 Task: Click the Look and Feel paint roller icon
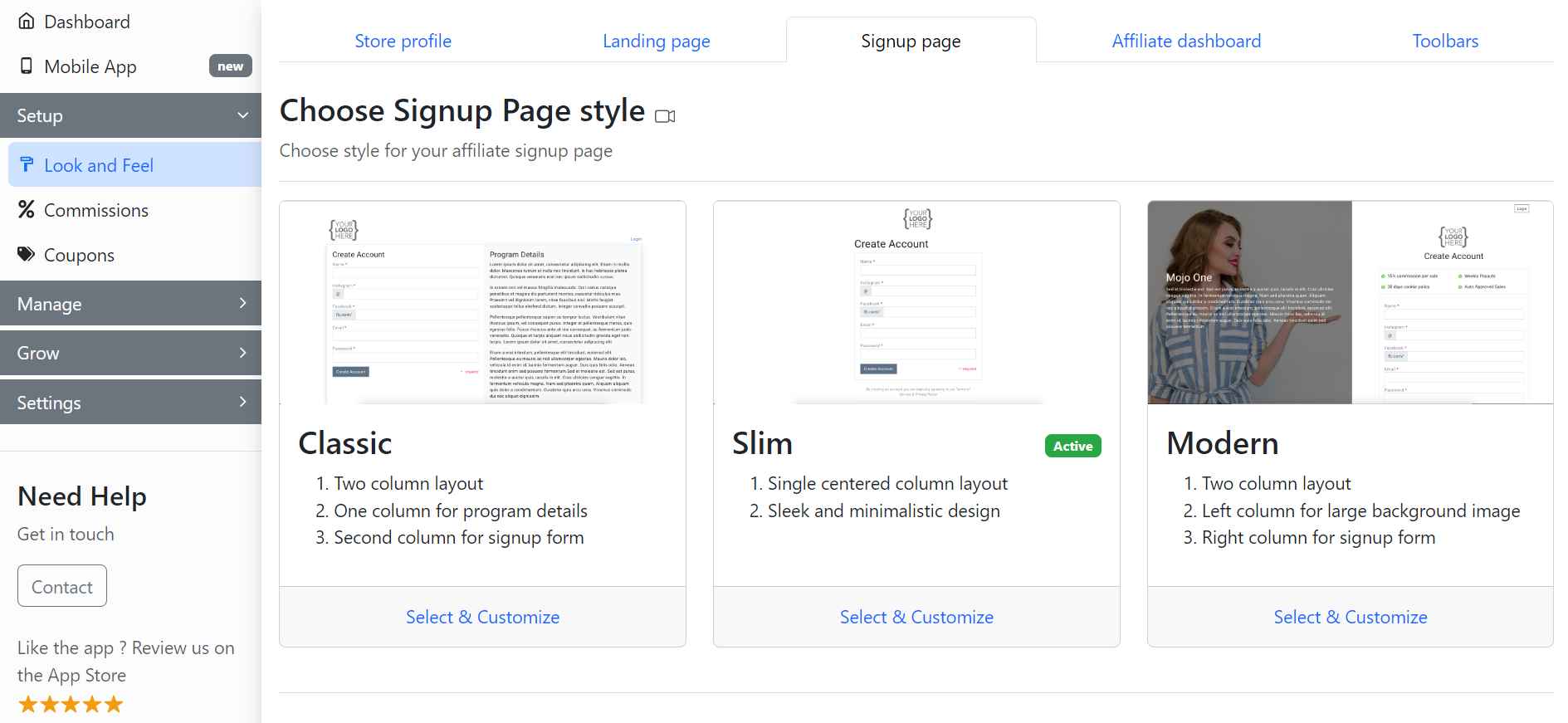click(x=27, y=165)
